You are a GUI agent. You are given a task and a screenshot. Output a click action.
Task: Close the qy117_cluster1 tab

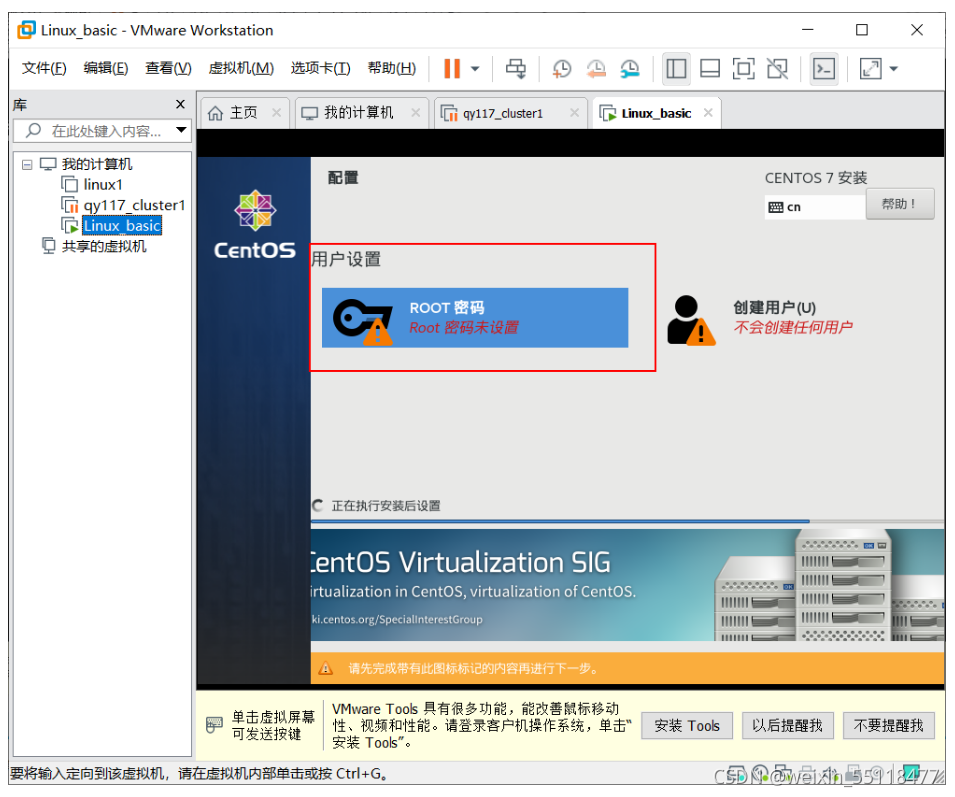(574, 113)
